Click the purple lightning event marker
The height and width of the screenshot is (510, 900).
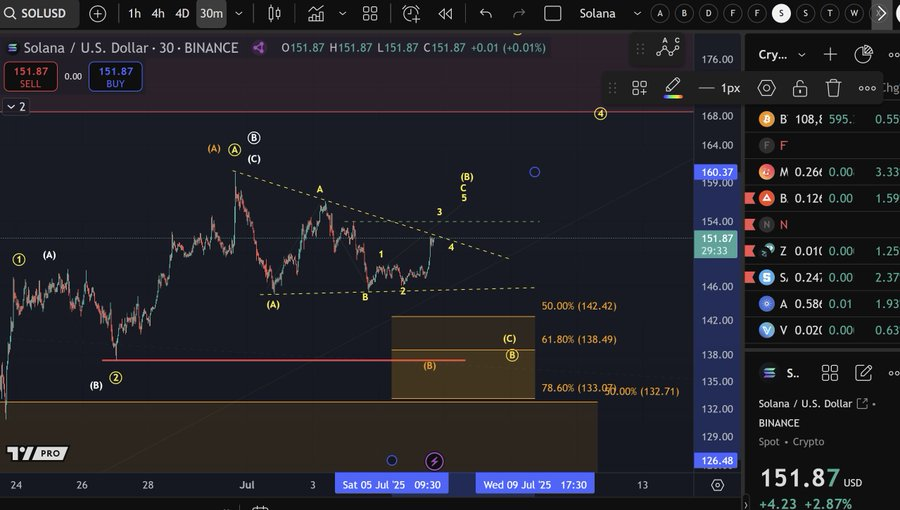click(434, 461)
